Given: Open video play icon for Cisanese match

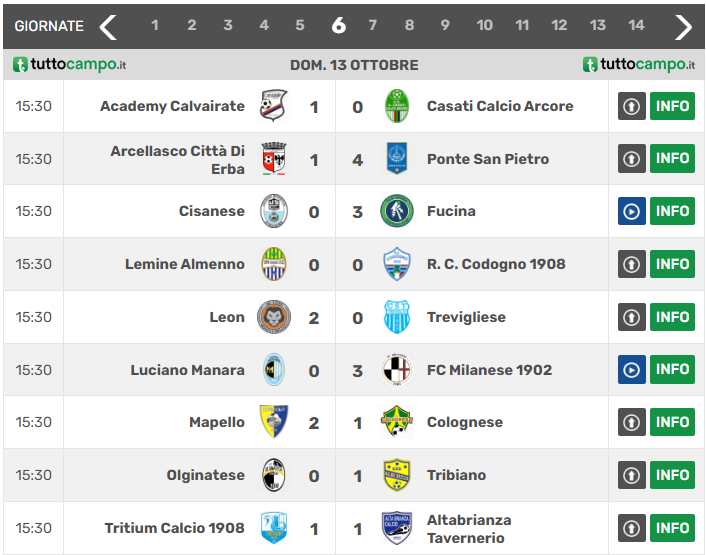Looking at the screenshot, I should click(x=631, y=212).
